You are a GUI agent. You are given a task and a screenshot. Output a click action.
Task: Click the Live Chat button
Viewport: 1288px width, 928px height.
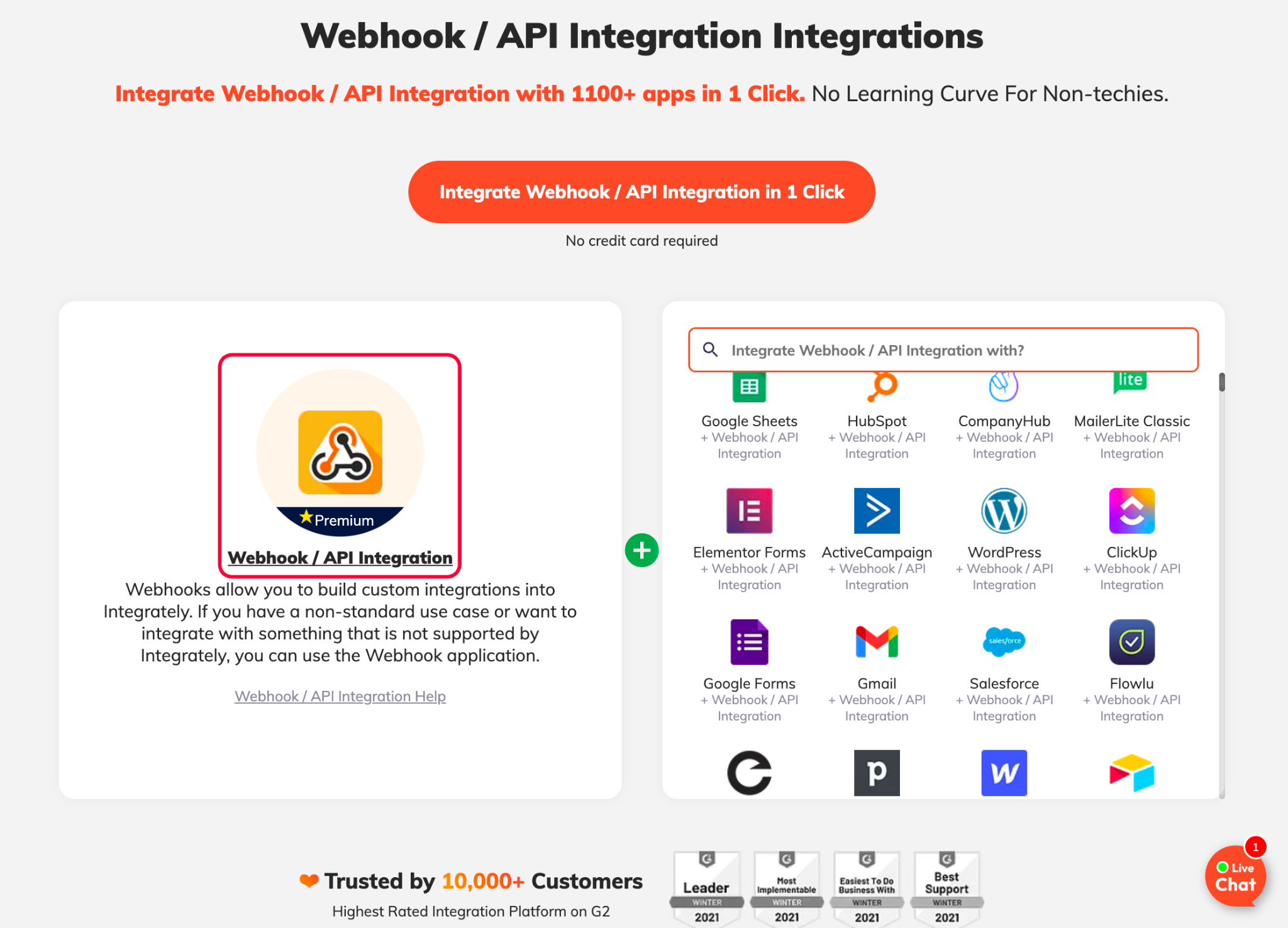point(1239,877)
